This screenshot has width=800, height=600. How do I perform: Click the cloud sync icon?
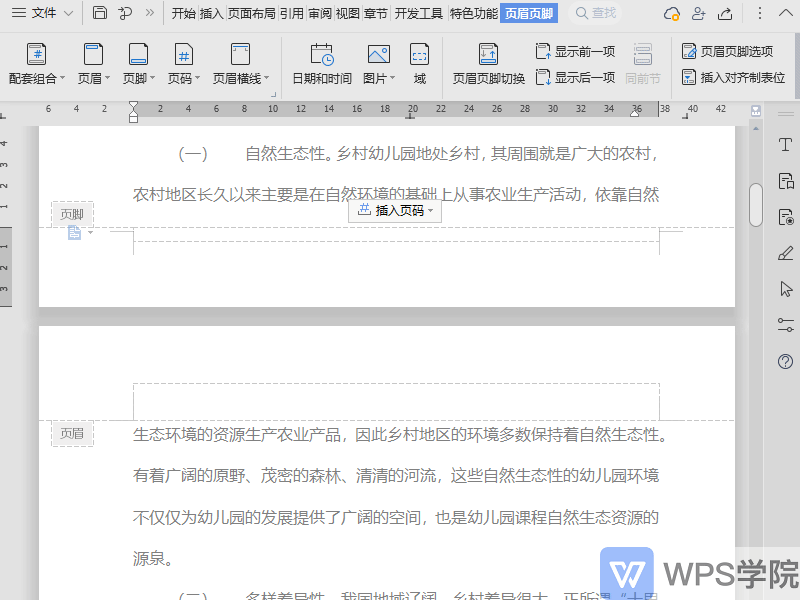[671, 13]
